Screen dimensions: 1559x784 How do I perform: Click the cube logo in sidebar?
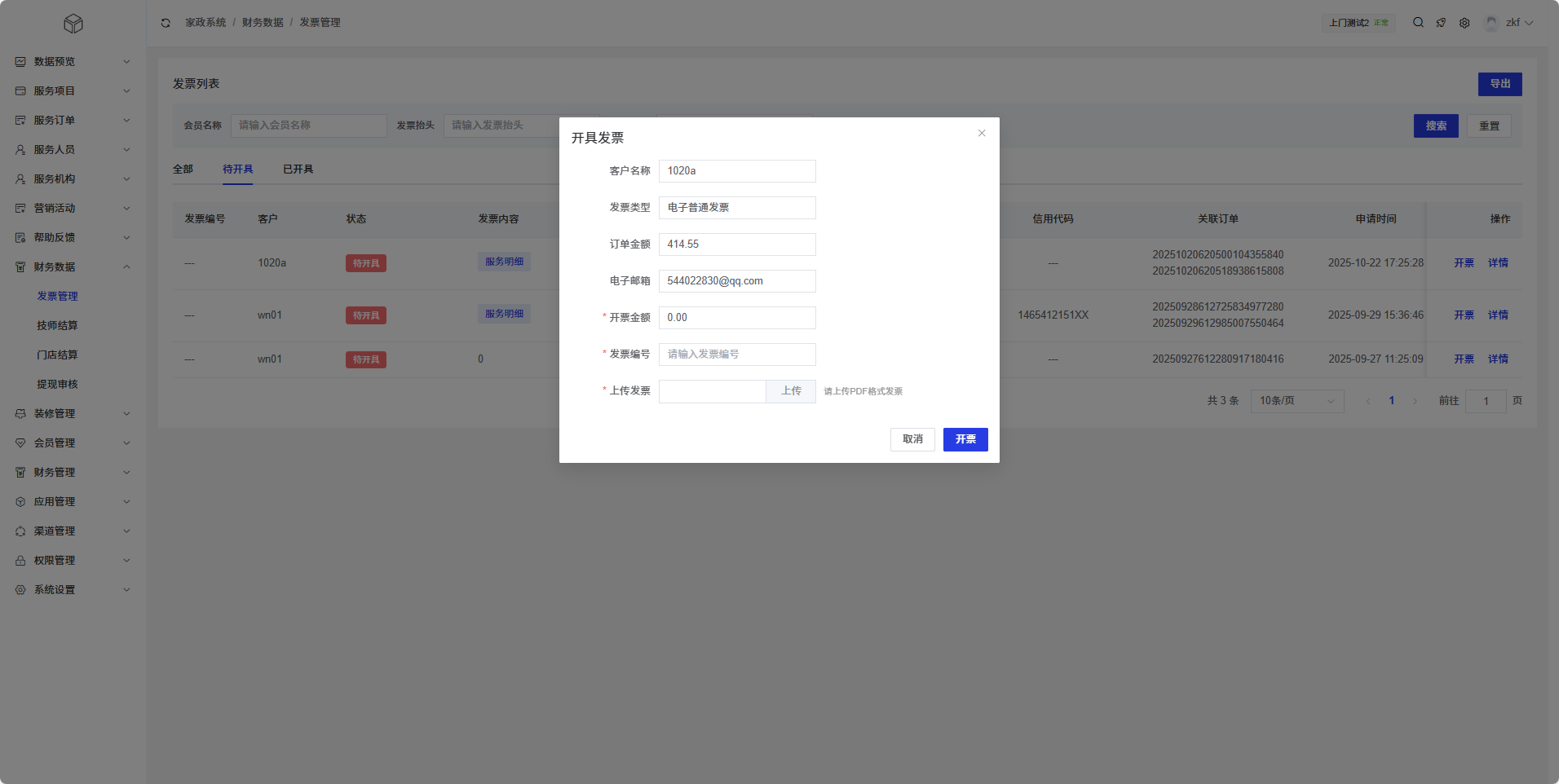point(73,24)
